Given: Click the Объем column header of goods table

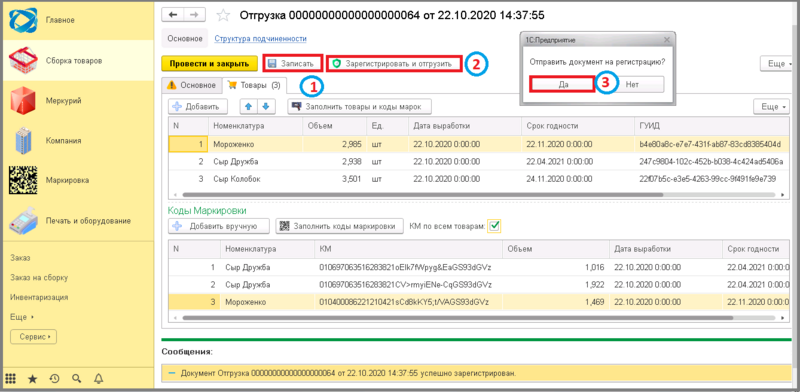Looking at the screenshot, I should [x=334, y=126].
